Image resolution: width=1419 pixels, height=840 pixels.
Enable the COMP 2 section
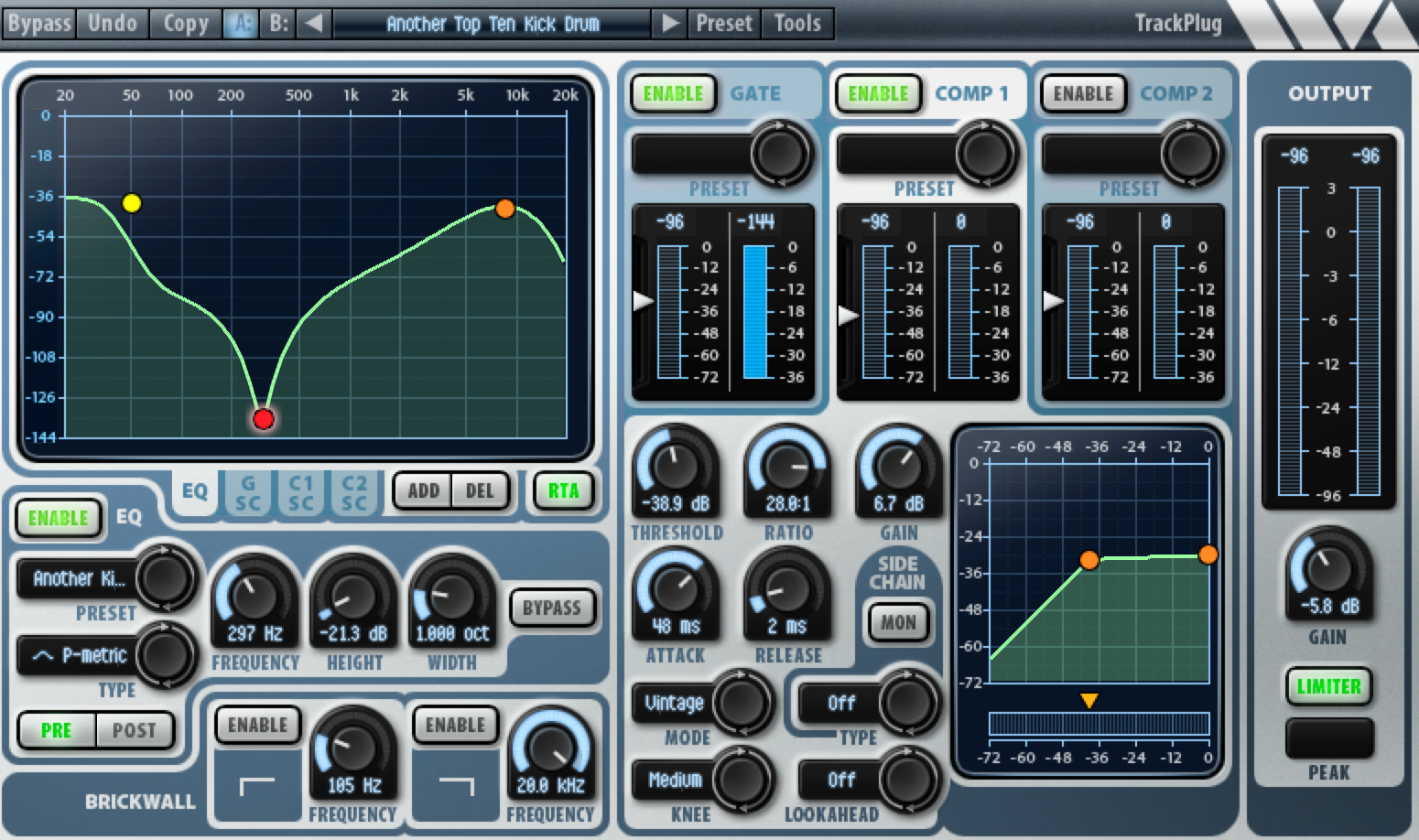[x=1083, y=94]
